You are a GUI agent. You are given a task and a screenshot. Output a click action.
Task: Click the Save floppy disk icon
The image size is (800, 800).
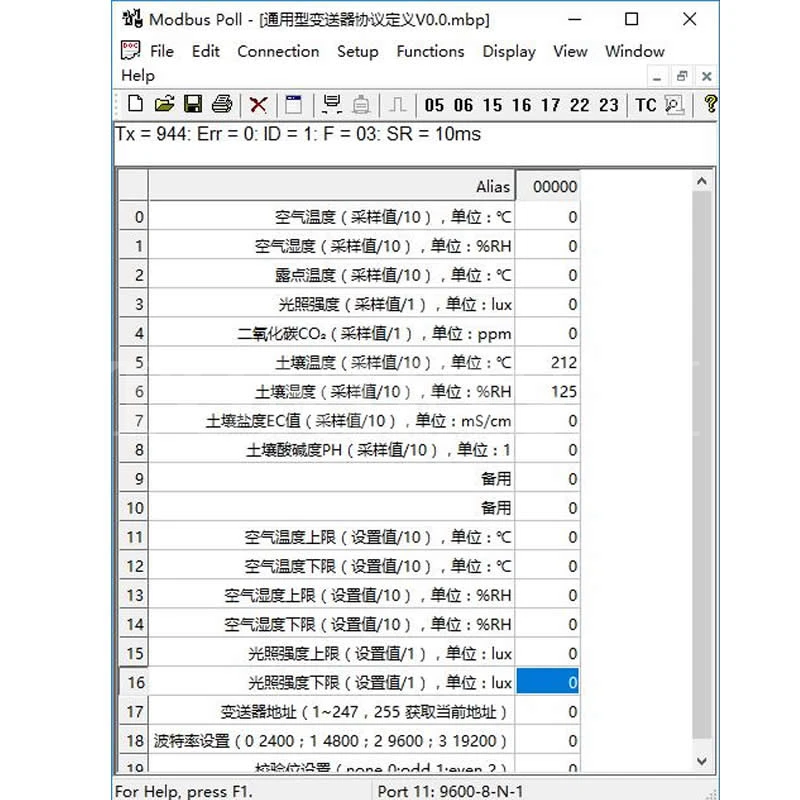click(193, 104)
